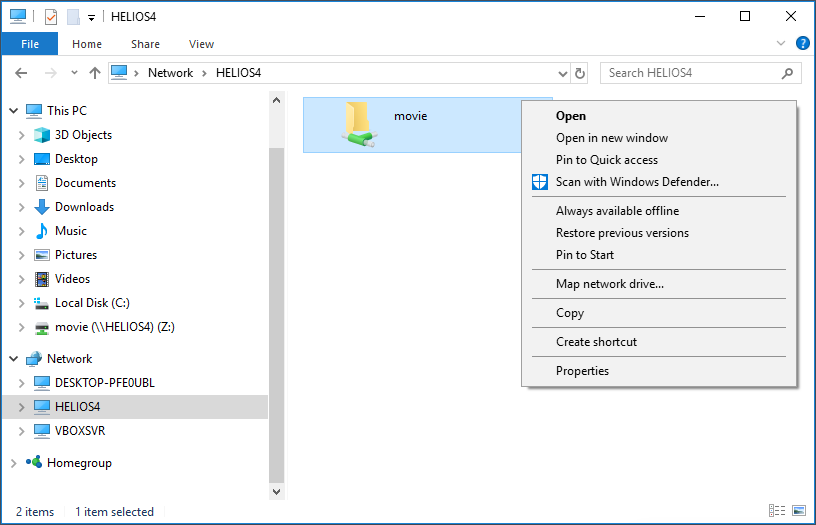Choose Copy from the context menu
Image resolution: width=816 pixels, height=525 pixels.
tap(570, 313)
